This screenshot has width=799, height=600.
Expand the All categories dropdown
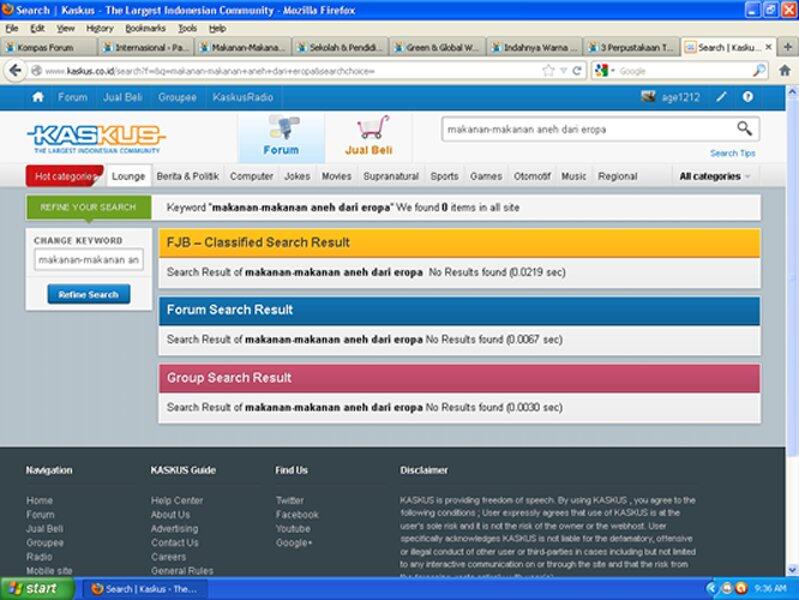click(x=714, y=176)
